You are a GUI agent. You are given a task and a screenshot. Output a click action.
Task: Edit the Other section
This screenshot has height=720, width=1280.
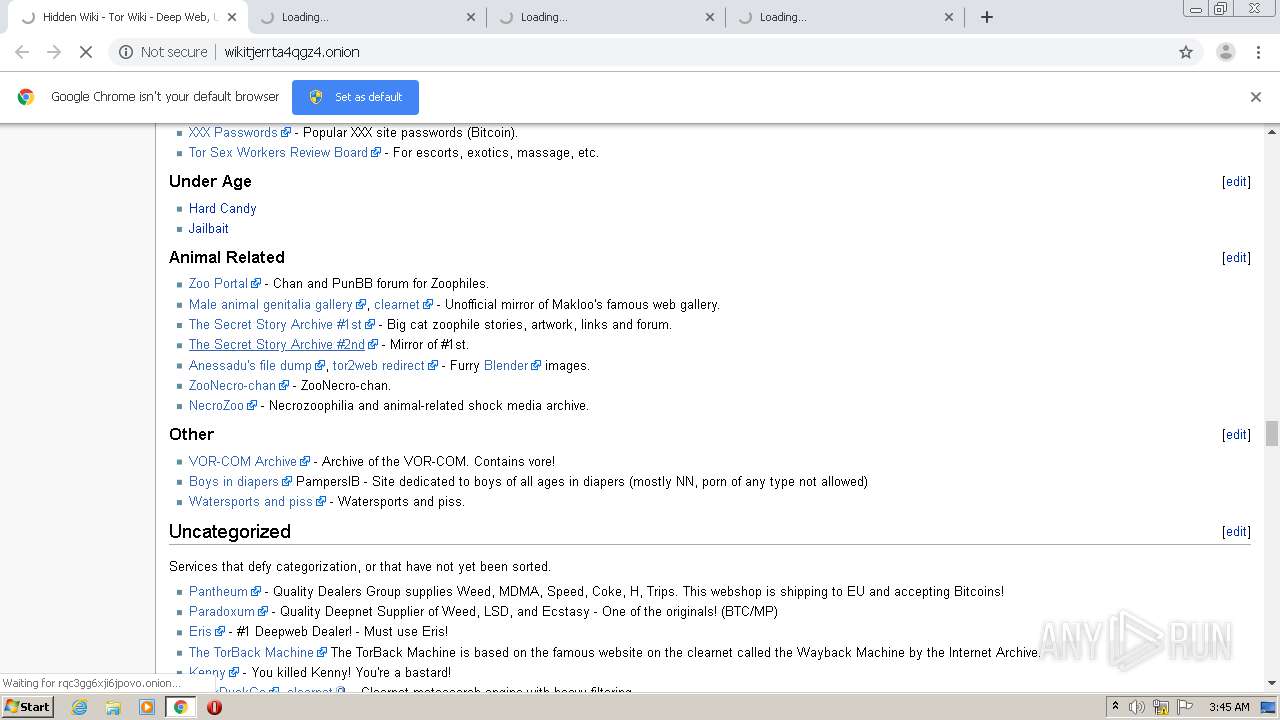pyautogui.click(x=1236, y=435)
